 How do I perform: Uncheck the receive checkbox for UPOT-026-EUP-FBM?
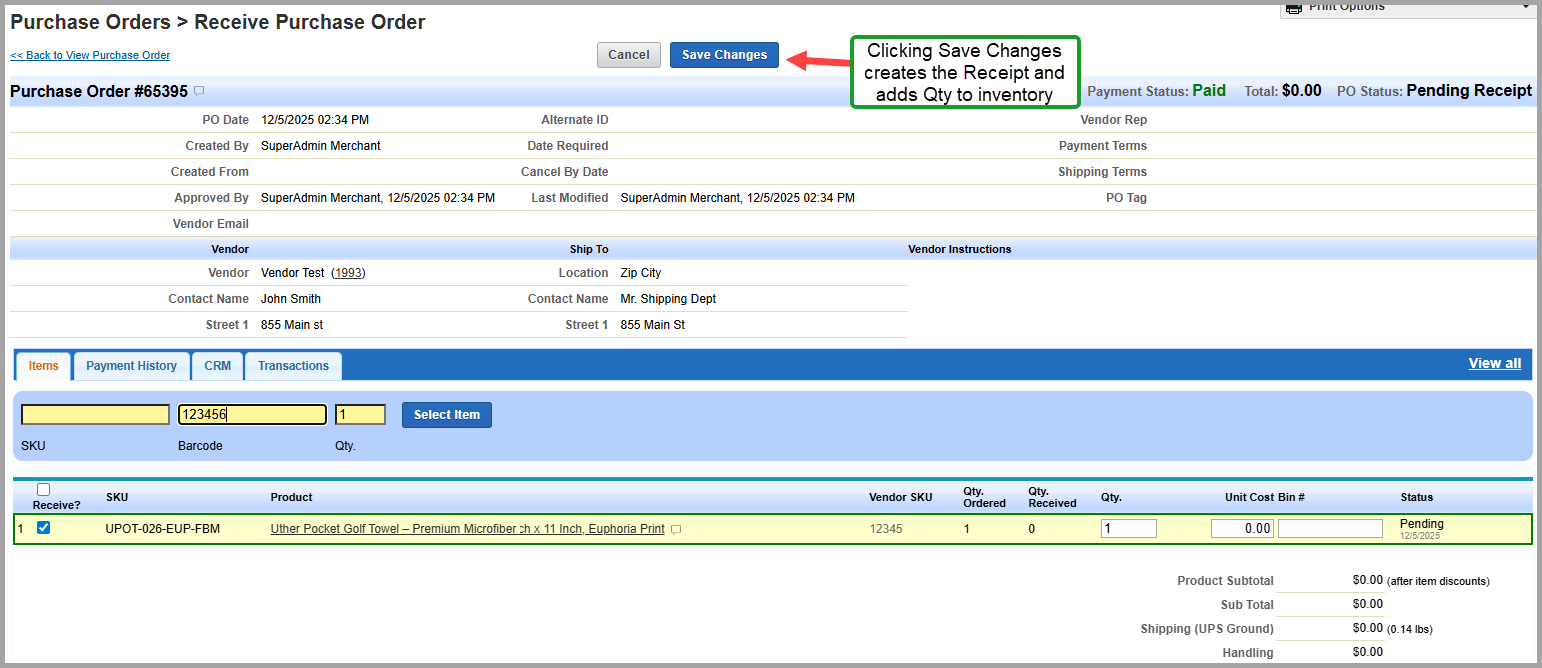tap(43, 528)
